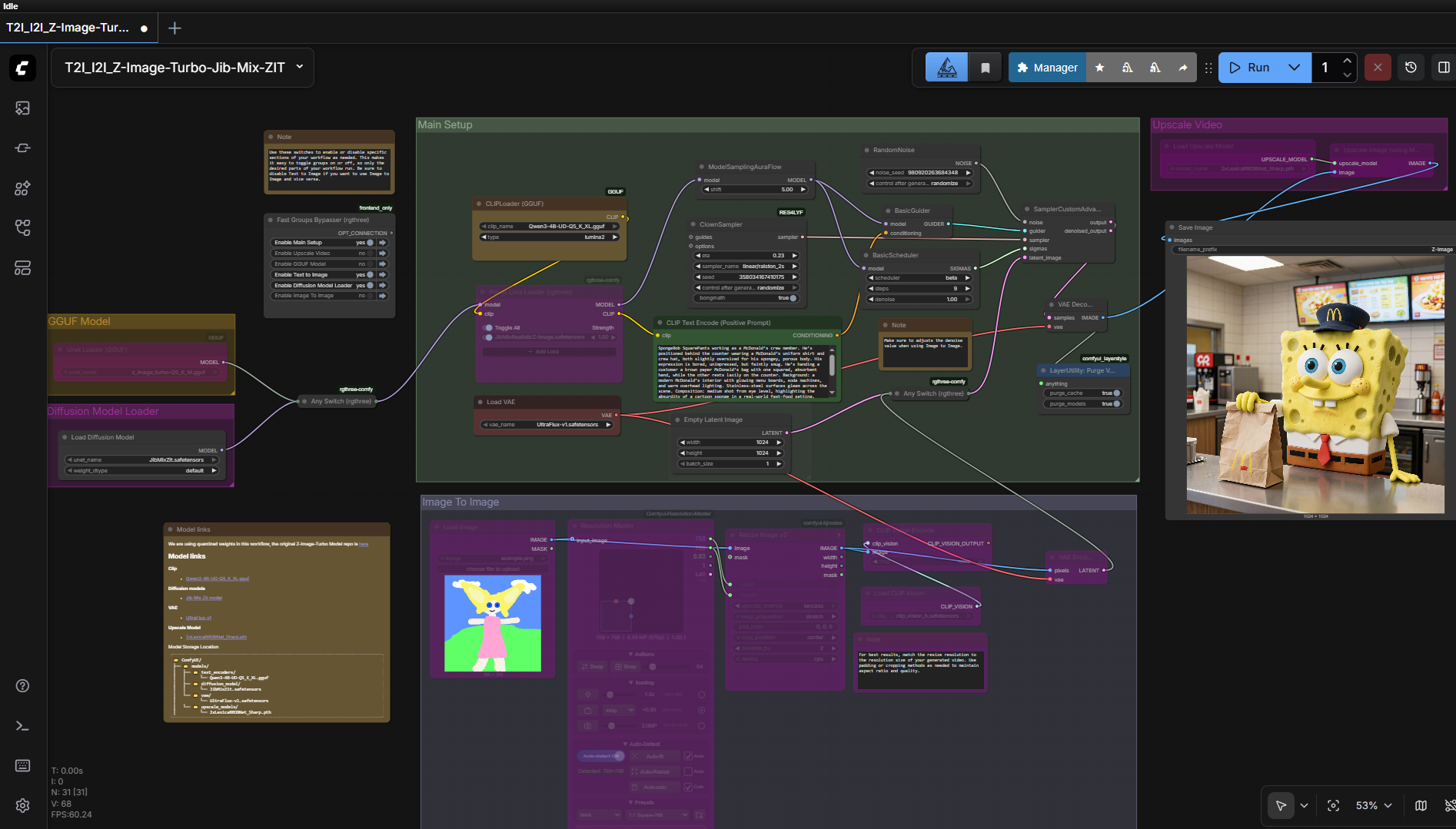The width and height of the screenshot is (1456, 829).
Task: Toggle the right side panel icon
Action: 1444,68
